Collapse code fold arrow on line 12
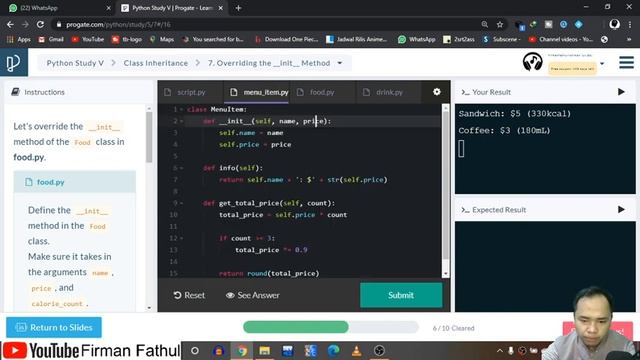This screenshot has width=640, height=360. click(182, 238)
